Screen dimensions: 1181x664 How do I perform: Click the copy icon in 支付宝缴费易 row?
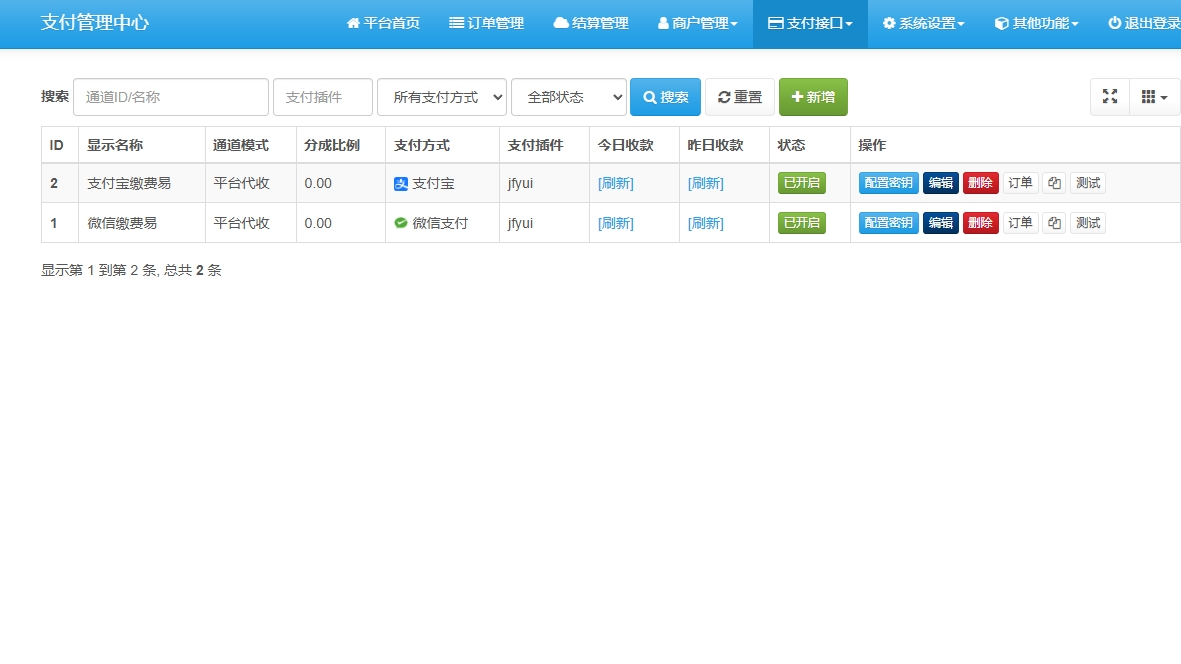1053,183
